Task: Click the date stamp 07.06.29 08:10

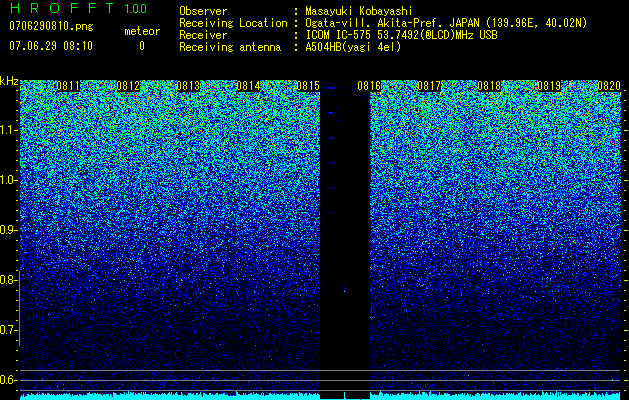Action: [51, 46]
